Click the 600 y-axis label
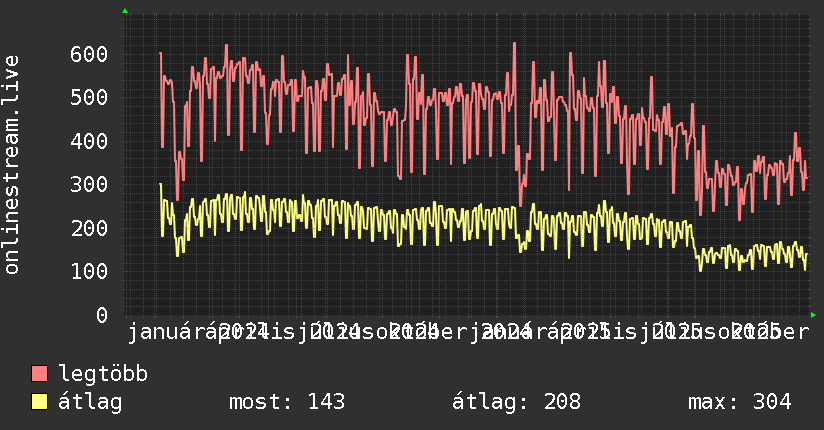The width and height of the screenshot is (824, 430). [89, 54]
